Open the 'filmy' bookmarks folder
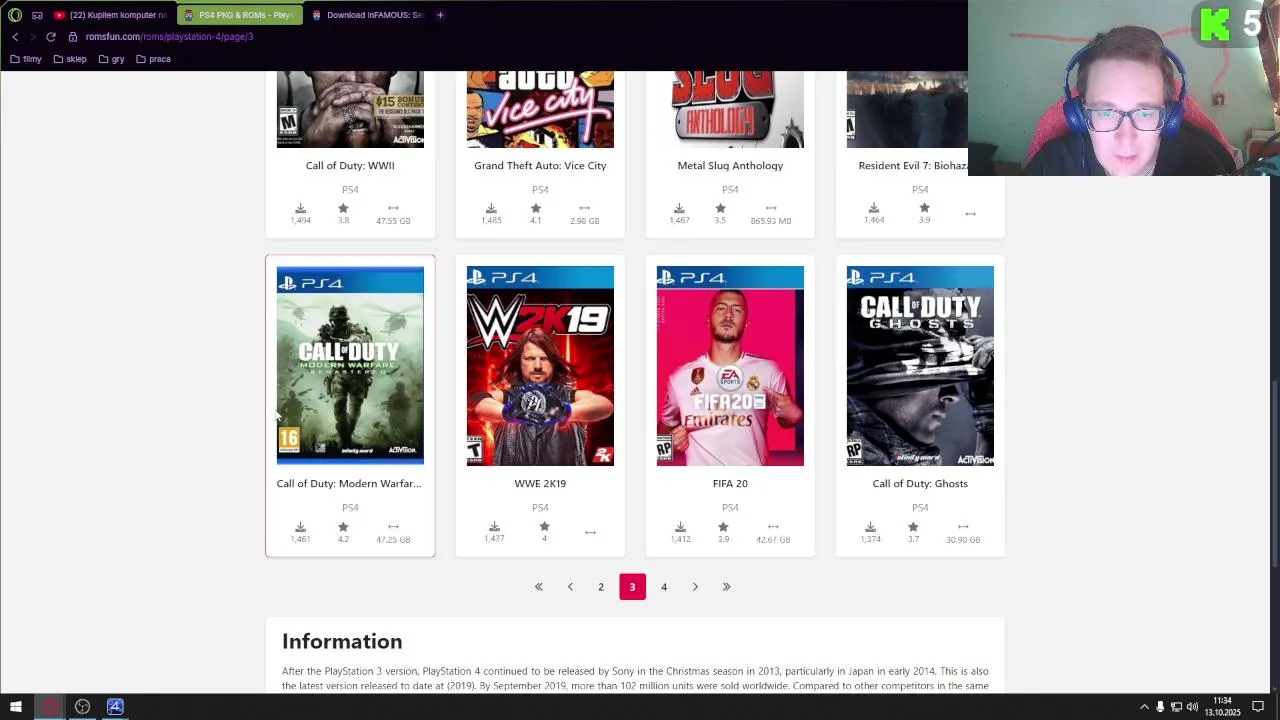This screenshot has width=1280, height=720. point(26,59)
